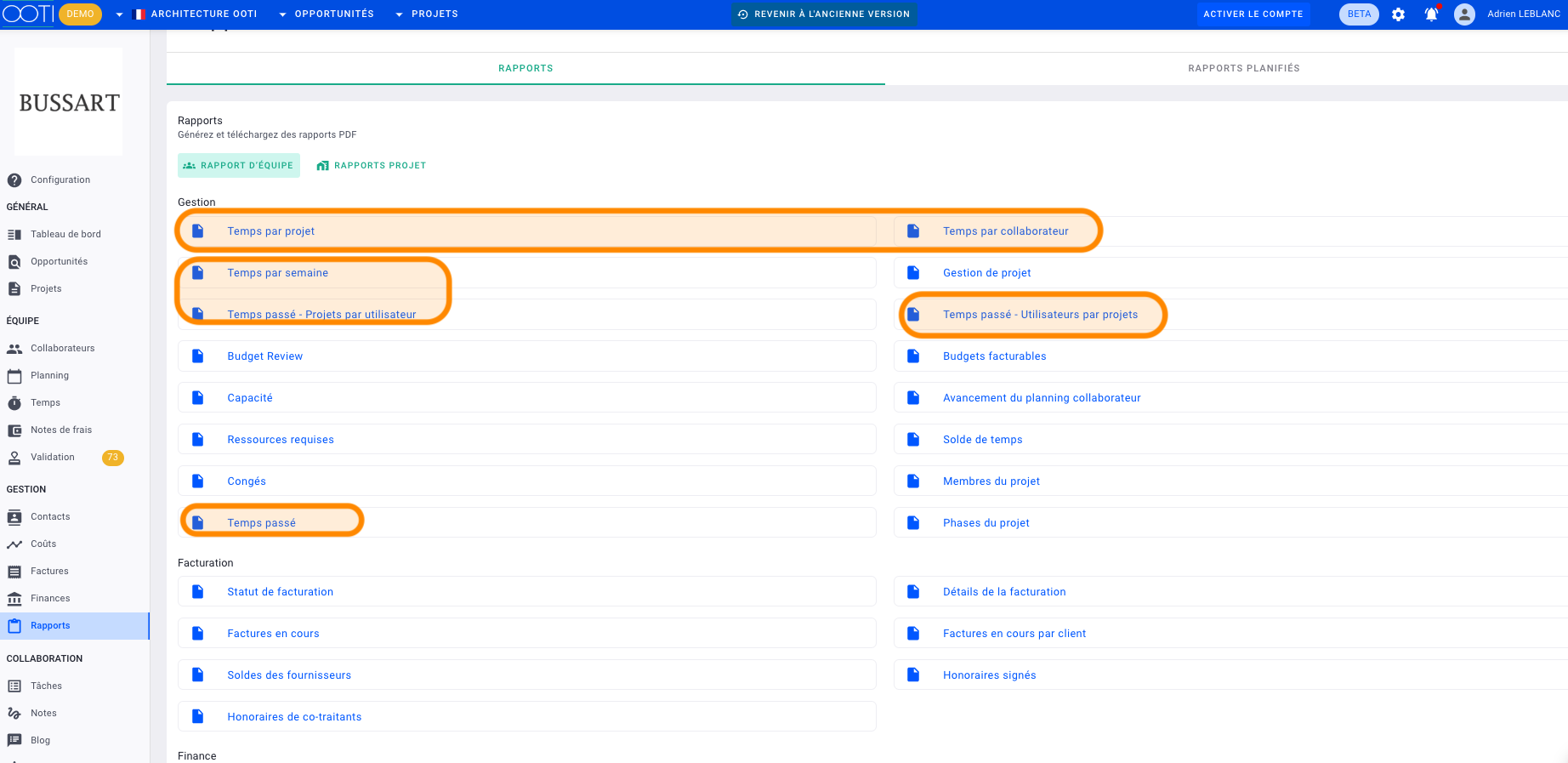Open the Honoraires de co-traitants report
Image resolution: width=1568 pixels, height=763 pixels.
pyautogui.click(x=526, y=717)
